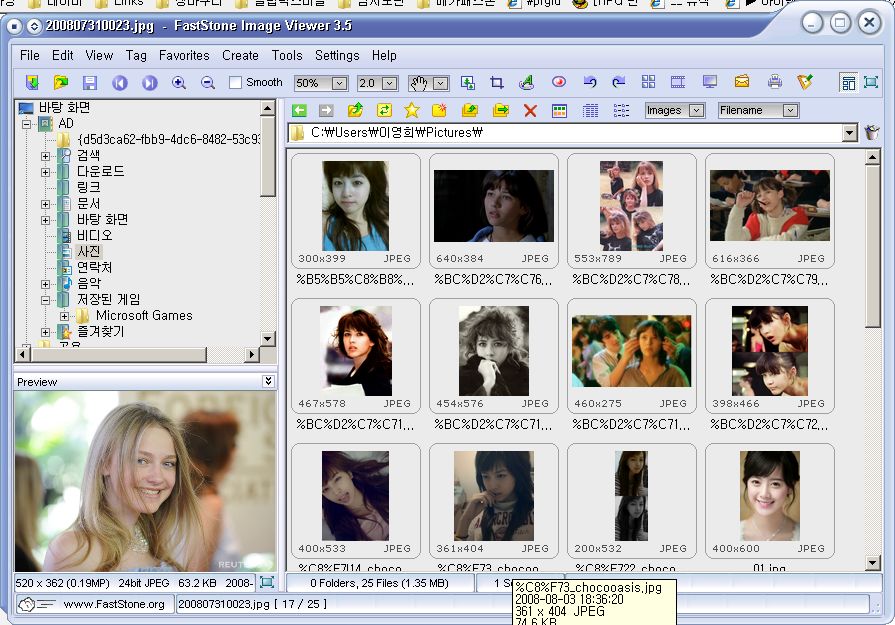Click the resize/canvas tool icon
Screen dimensions: 895x625
click(467, 83)
